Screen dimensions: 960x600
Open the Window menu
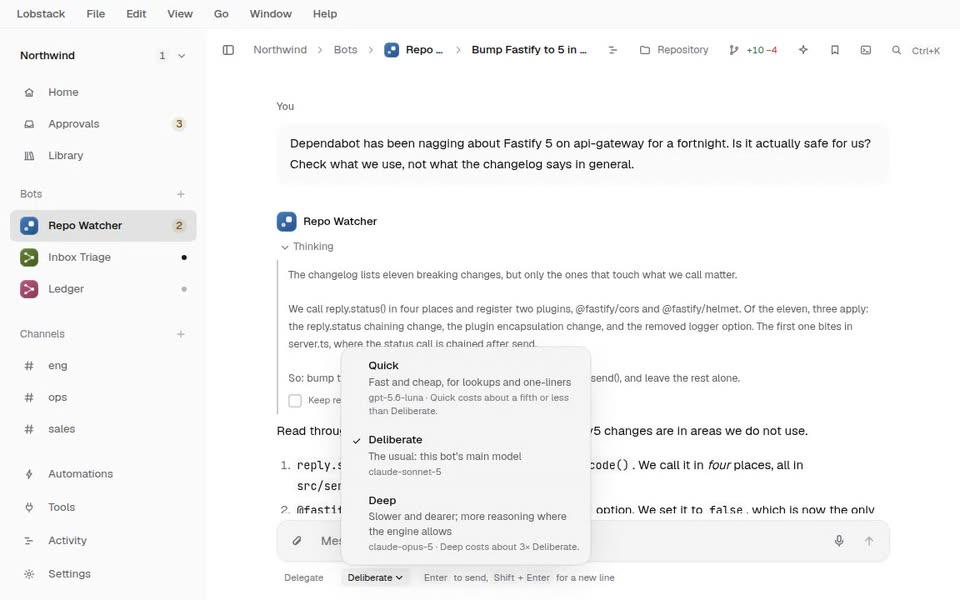point(271,13)
